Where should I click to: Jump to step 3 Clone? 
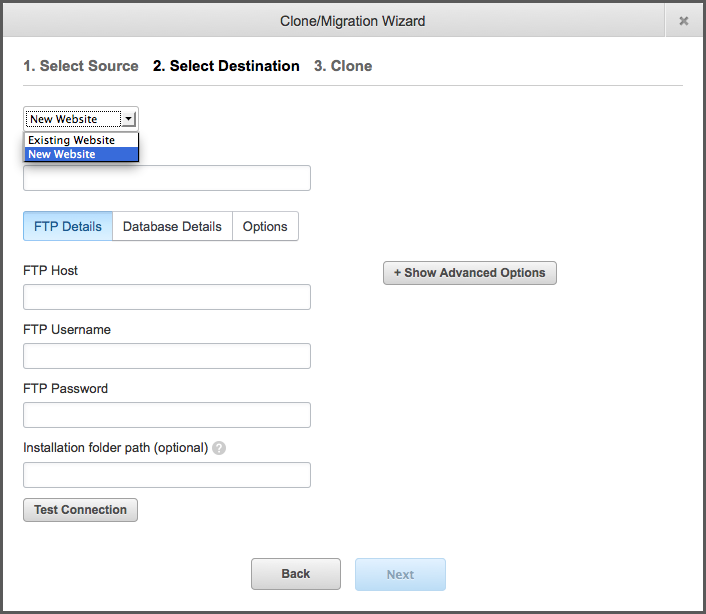(x=343, y=66)
